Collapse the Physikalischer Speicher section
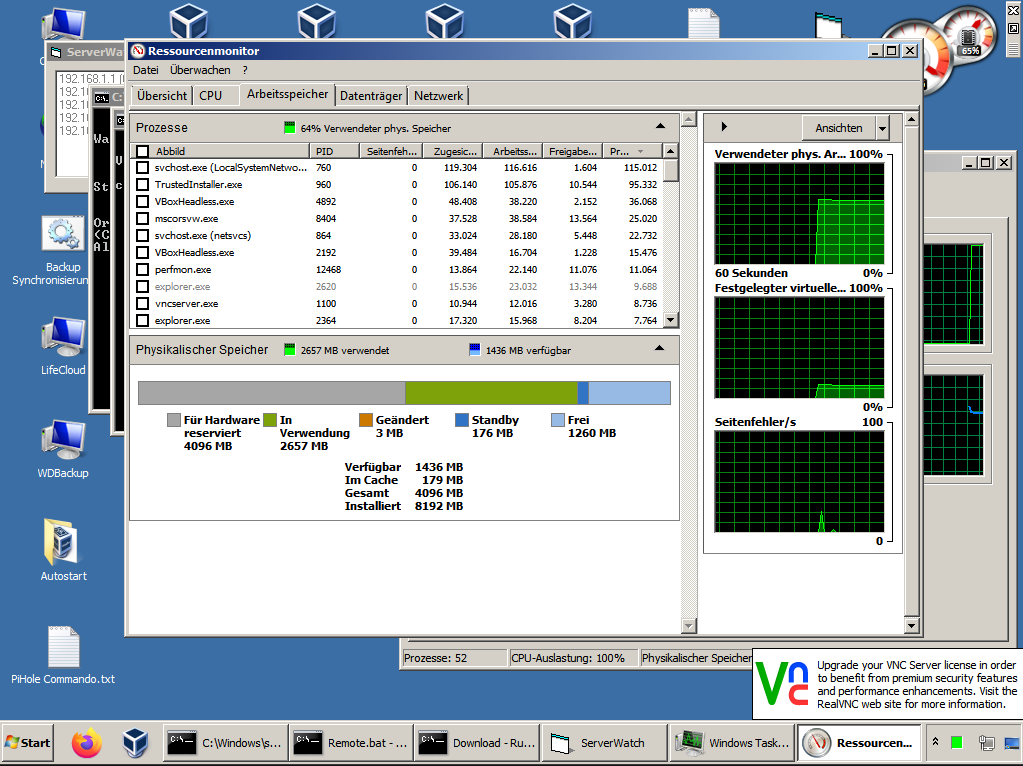 660,349
